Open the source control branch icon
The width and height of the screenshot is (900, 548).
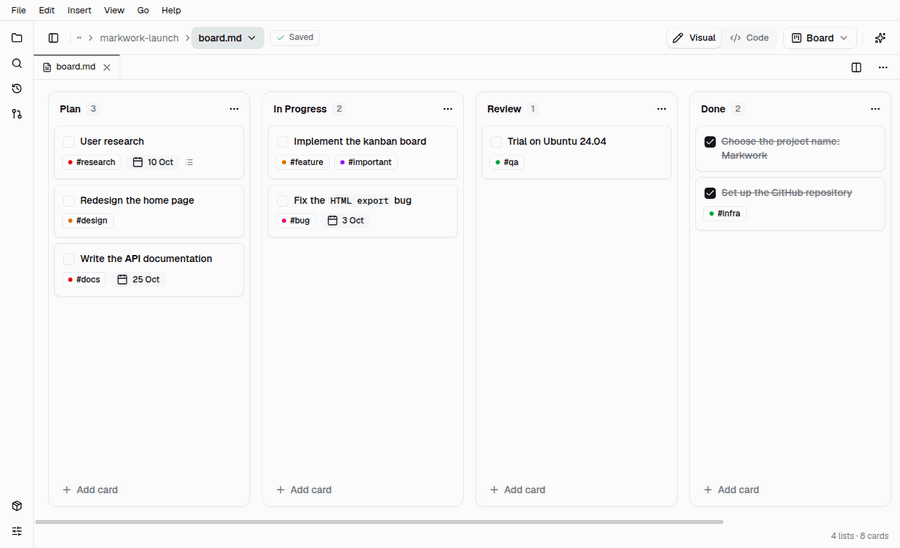(x=17, y=114)
